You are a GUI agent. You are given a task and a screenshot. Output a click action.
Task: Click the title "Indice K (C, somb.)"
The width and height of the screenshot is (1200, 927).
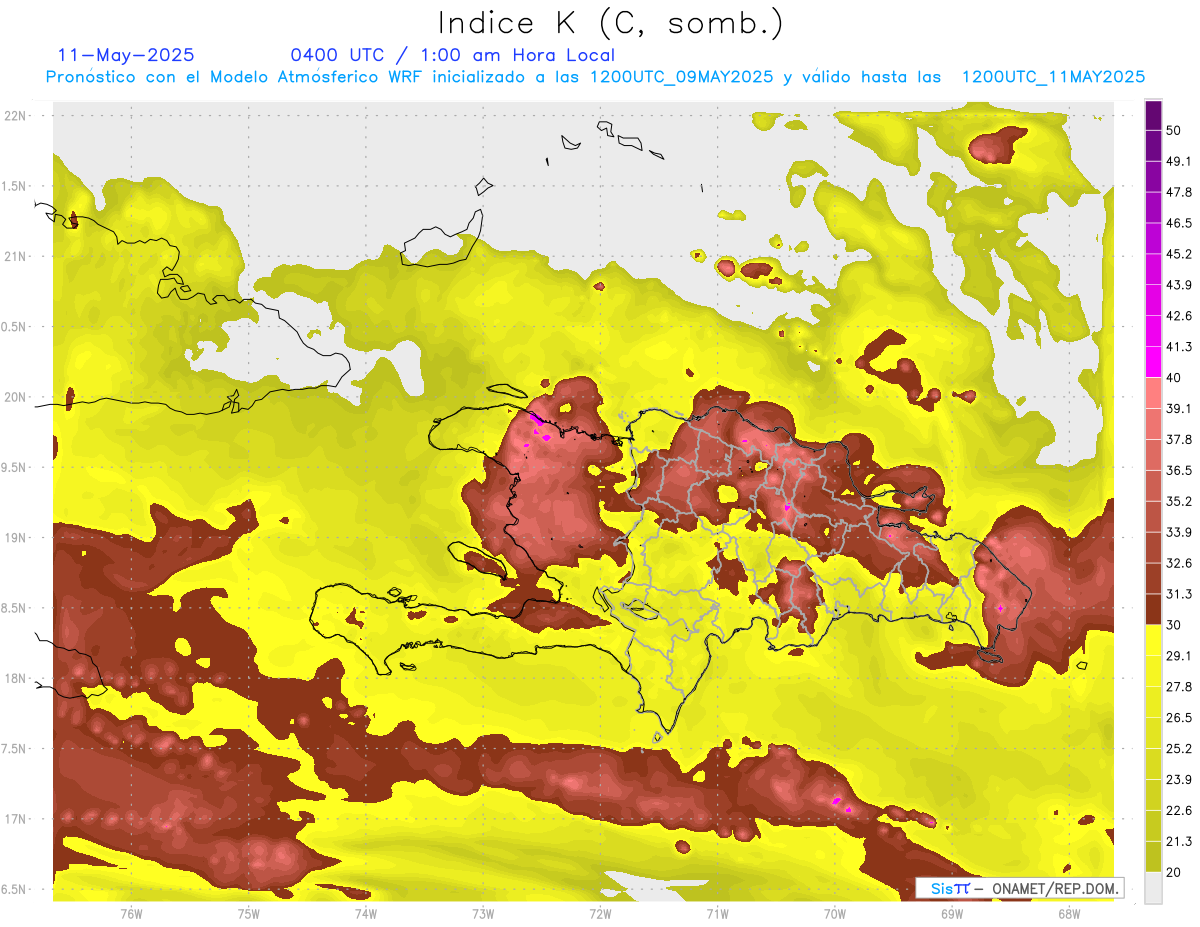click(x=610, y=23)
